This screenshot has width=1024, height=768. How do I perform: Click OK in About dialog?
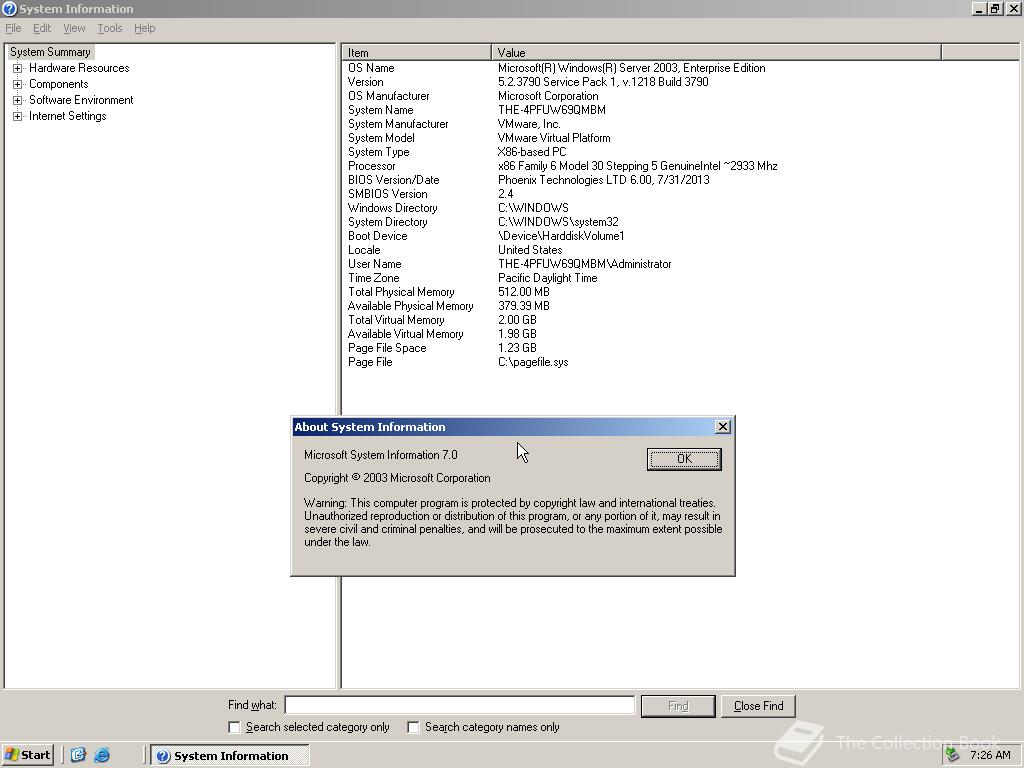click(x=684, y=458)
